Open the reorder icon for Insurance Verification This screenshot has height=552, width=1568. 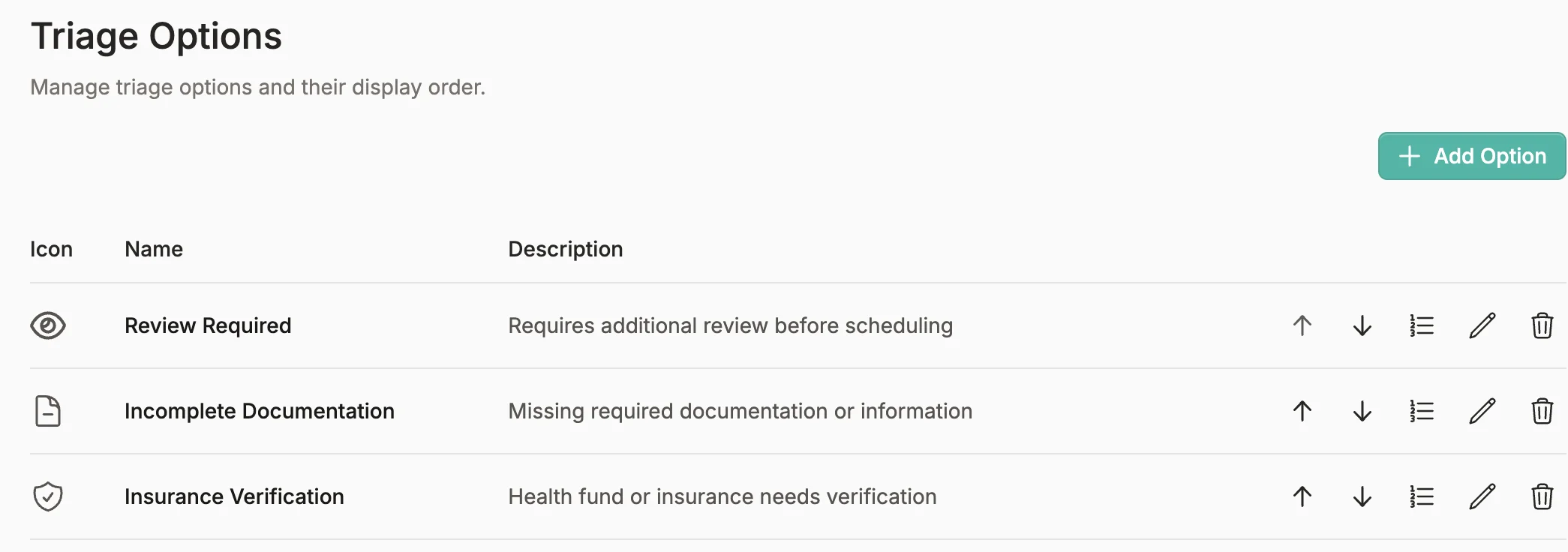(x=1422, y=496)
